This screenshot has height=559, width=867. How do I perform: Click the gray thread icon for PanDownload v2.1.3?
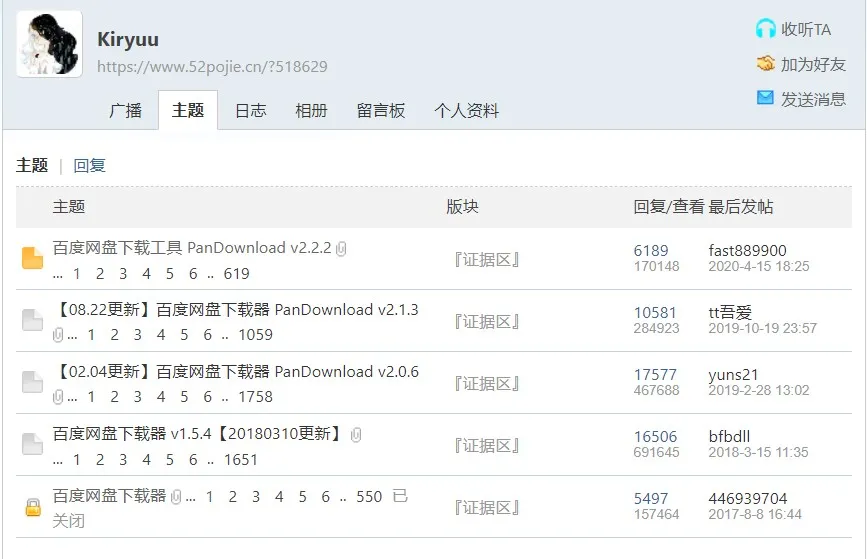coord(33,320)
